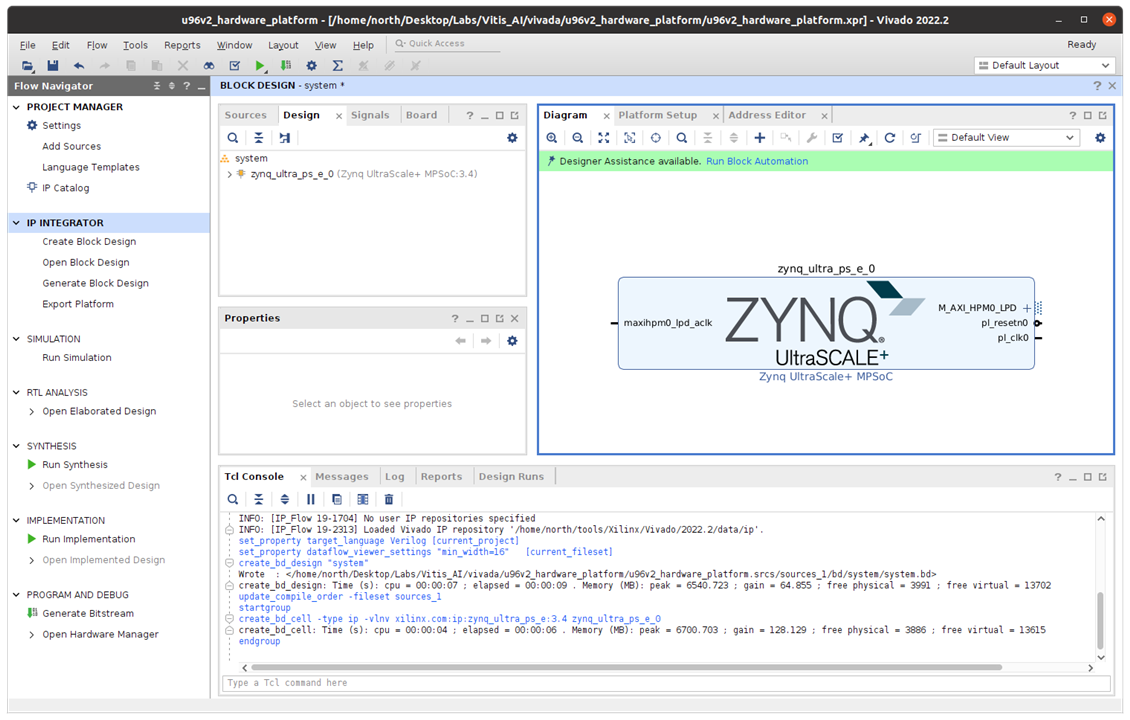Open Design panel settings gear
This screenshot has width=1130, height=720.
point(512,138)
